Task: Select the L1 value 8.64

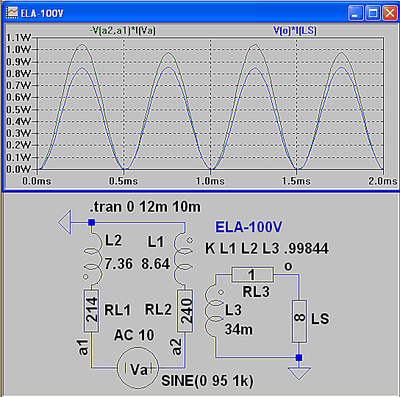Action: (156, 264)
